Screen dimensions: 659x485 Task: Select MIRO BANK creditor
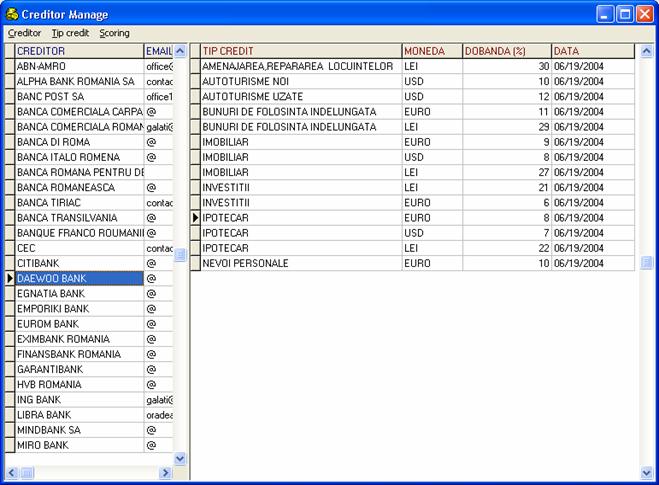click(79, 445)
